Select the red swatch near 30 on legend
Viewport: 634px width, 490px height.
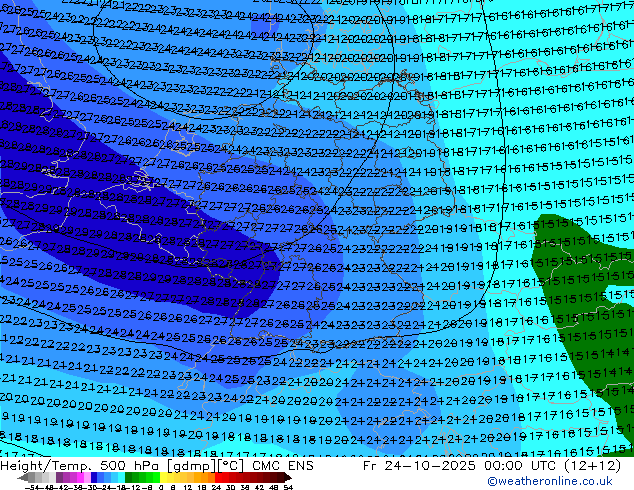232,479
